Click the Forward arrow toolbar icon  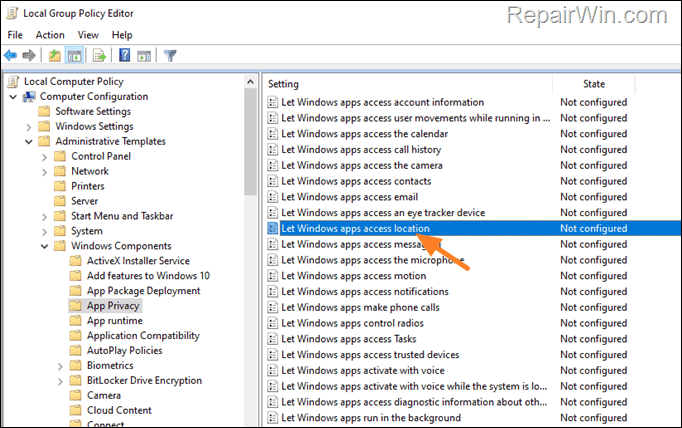tap(29, 56)
